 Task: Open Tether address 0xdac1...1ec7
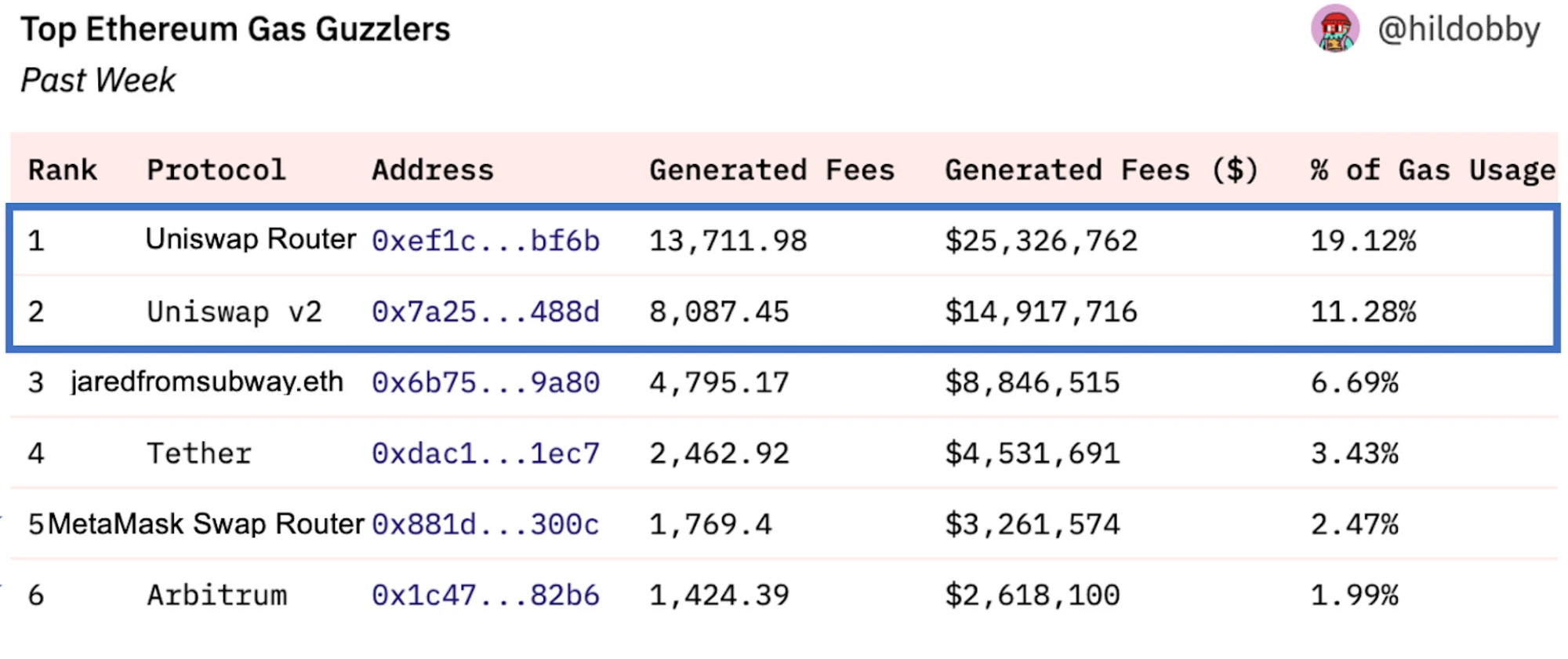(485, 453)
